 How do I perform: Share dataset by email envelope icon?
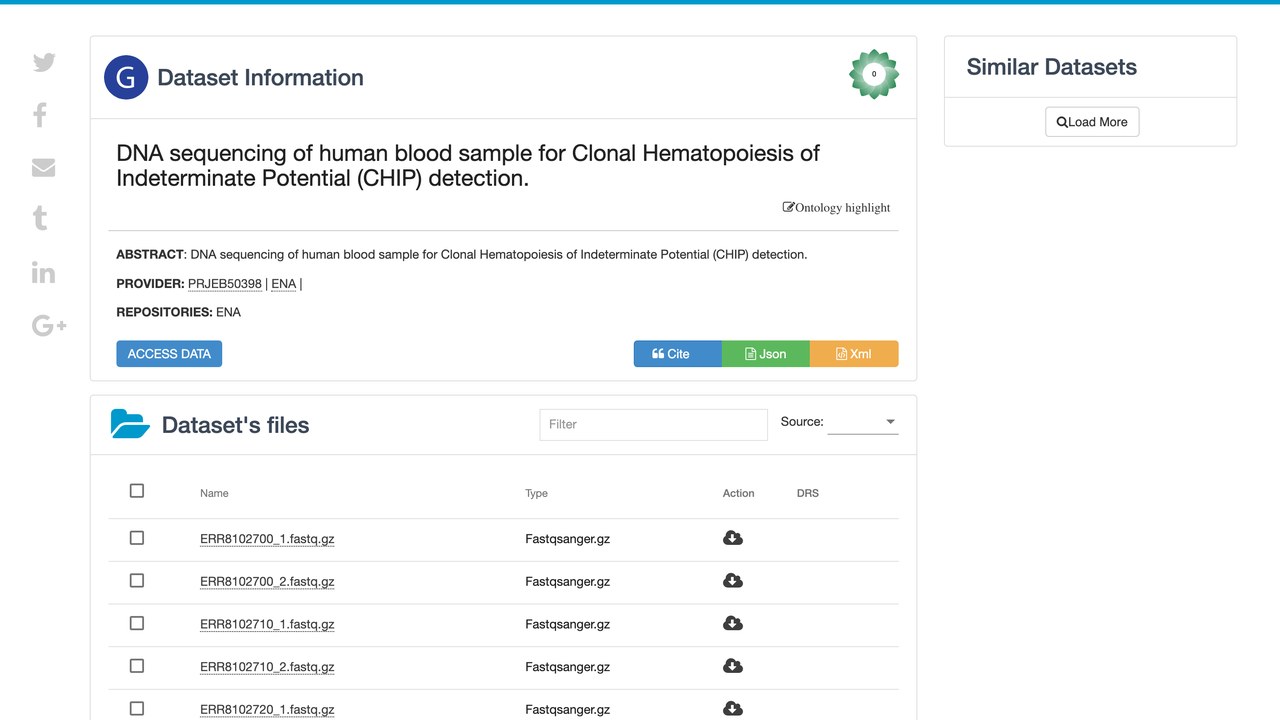click(43, 167)
